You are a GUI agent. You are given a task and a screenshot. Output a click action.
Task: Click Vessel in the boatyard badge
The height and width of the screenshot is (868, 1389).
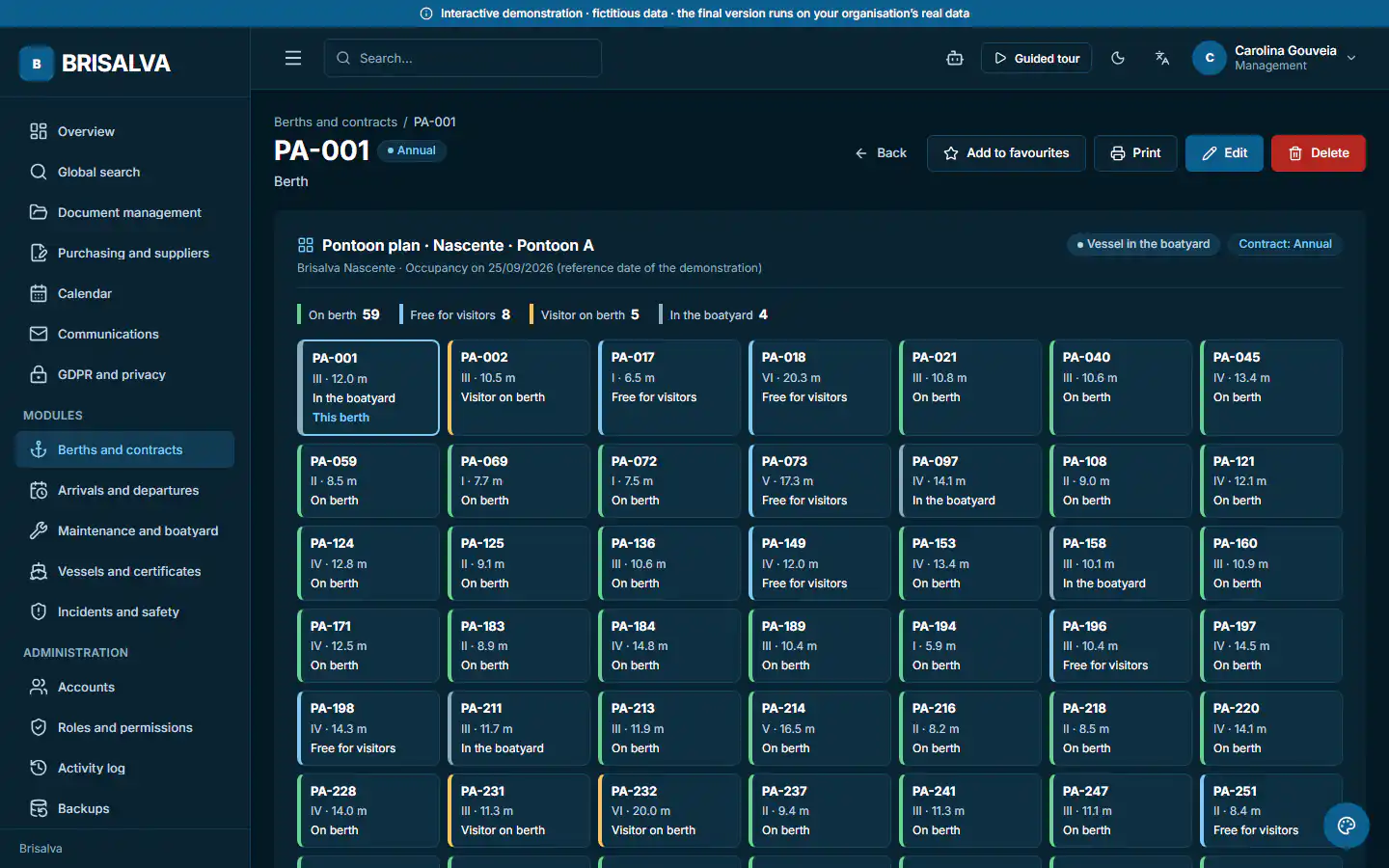1143,244
